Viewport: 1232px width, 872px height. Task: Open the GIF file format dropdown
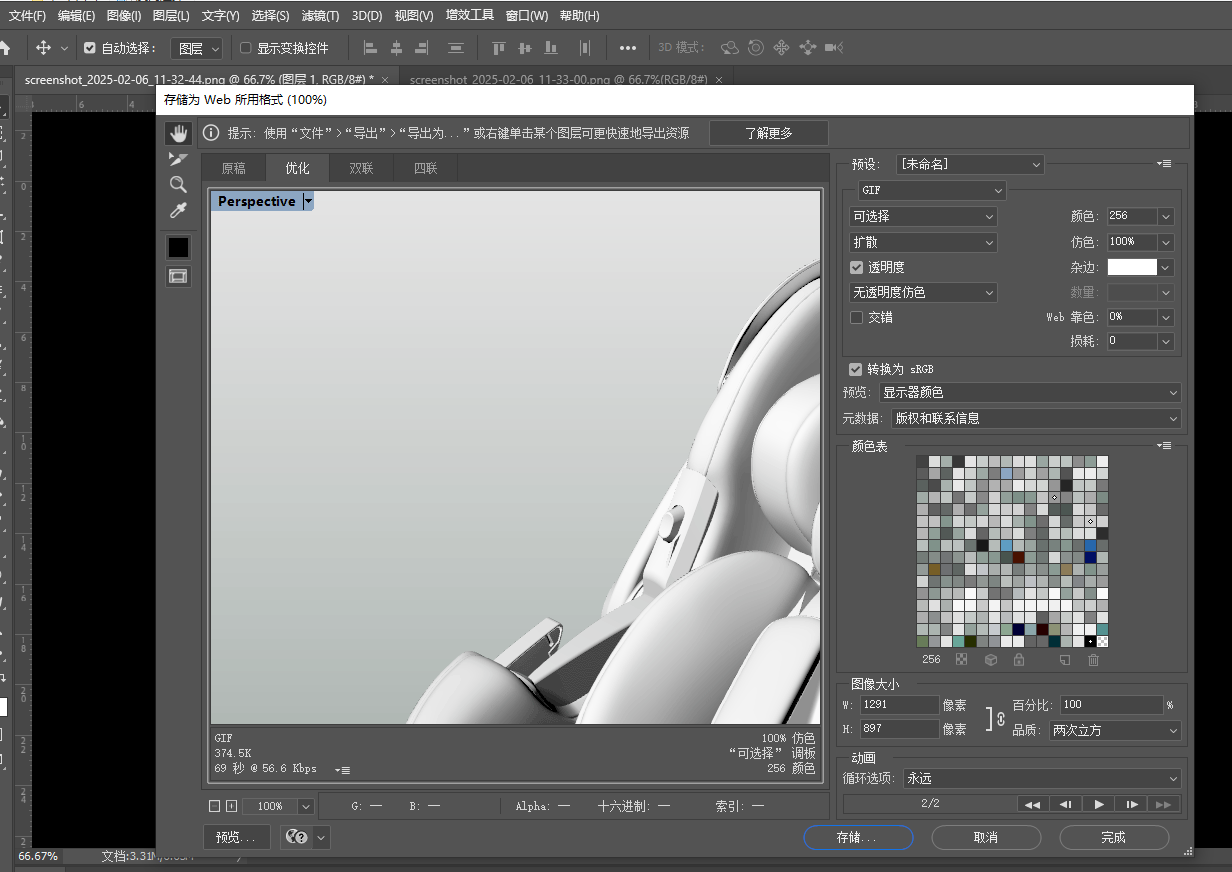click(931, 190)
